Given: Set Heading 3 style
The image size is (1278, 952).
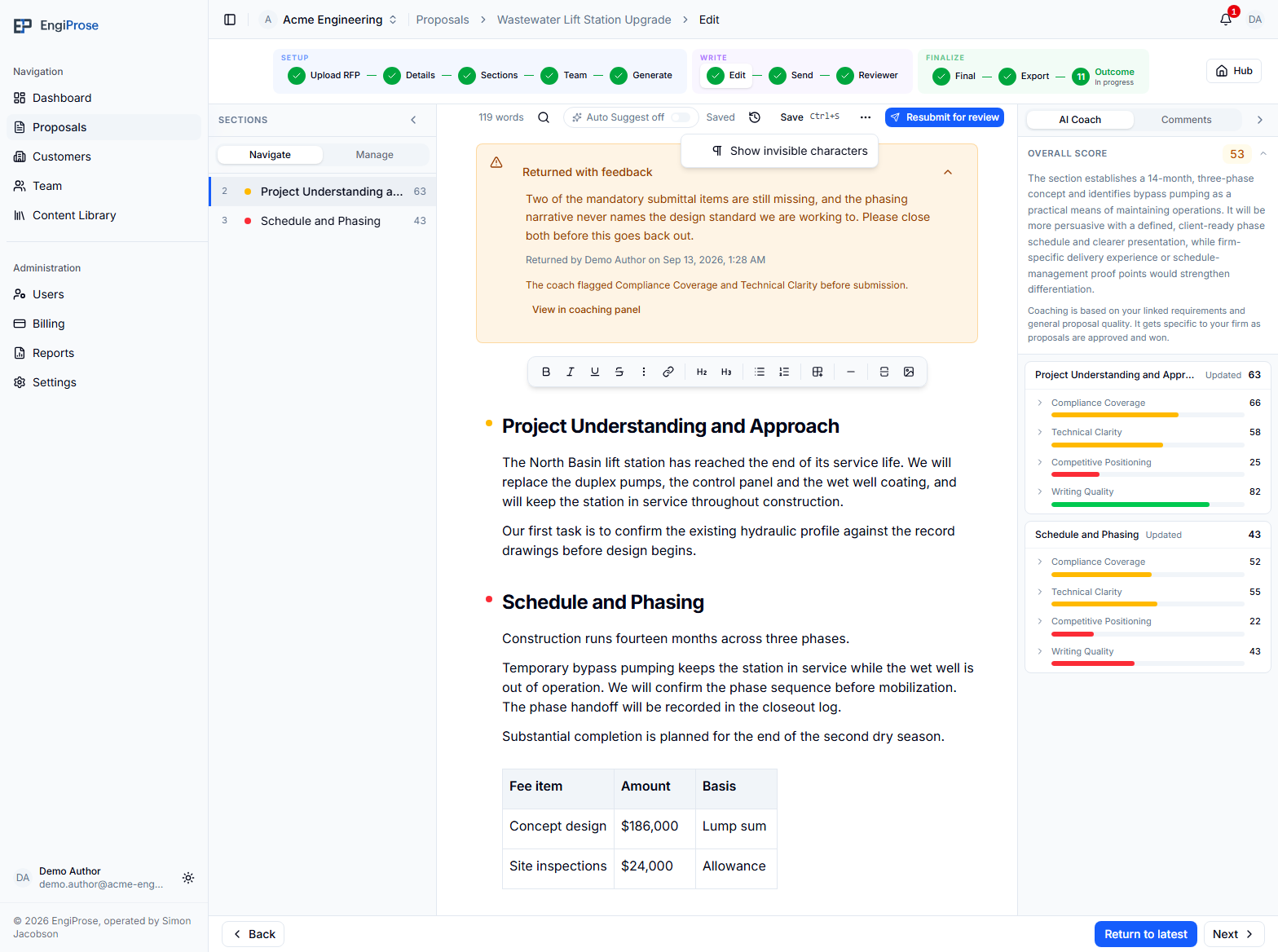Looking at the screenshot, I should (x=726, y=372).
